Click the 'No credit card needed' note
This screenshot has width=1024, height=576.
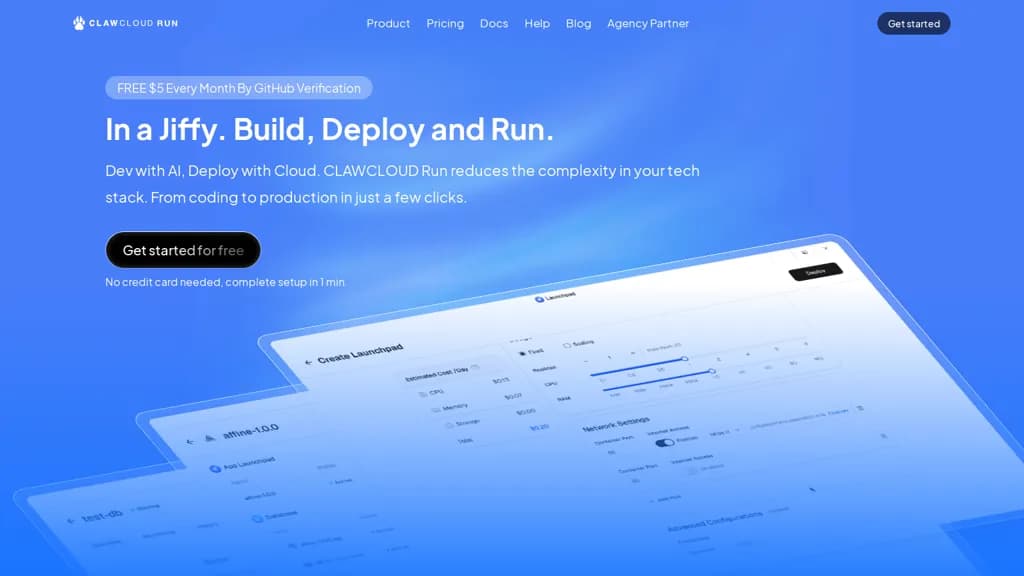click(225, 282)
